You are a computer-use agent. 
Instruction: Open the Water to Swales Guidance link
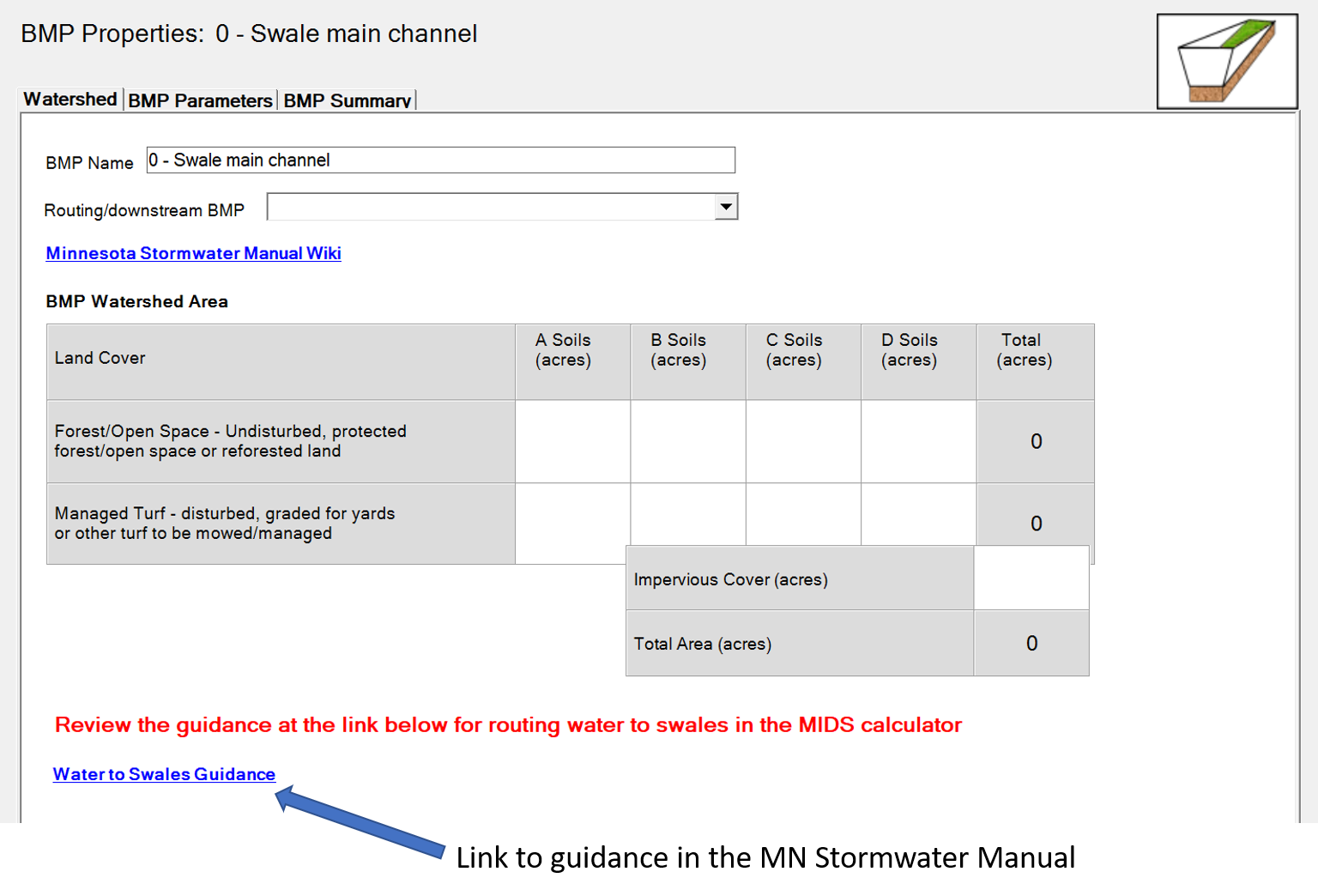[164, 774]
